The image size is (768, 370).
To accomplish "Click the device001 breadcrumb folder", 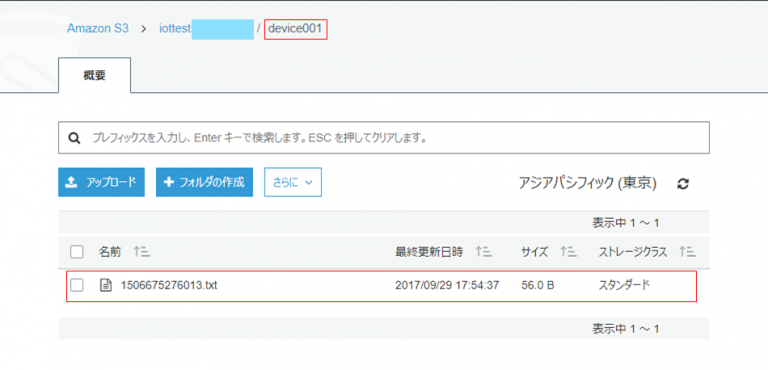I will [295, 29].
